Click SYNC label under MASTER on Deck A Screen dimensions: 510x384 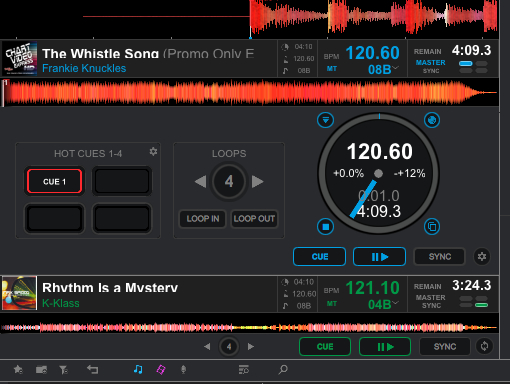(x=431, y=71)
